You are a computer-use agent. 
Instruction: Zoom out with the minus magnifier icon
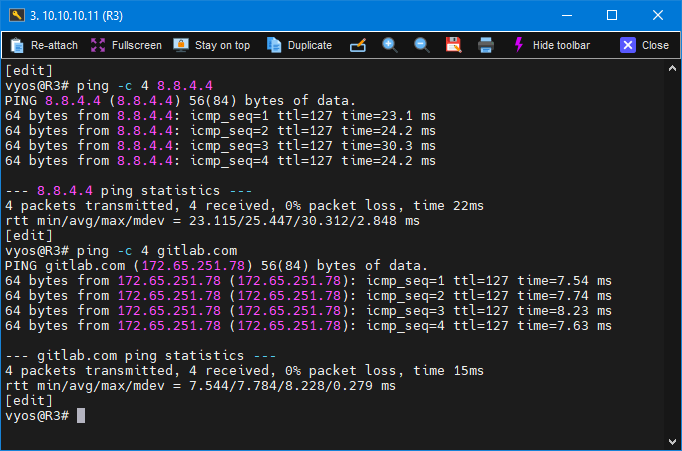(x=421, y=45)
